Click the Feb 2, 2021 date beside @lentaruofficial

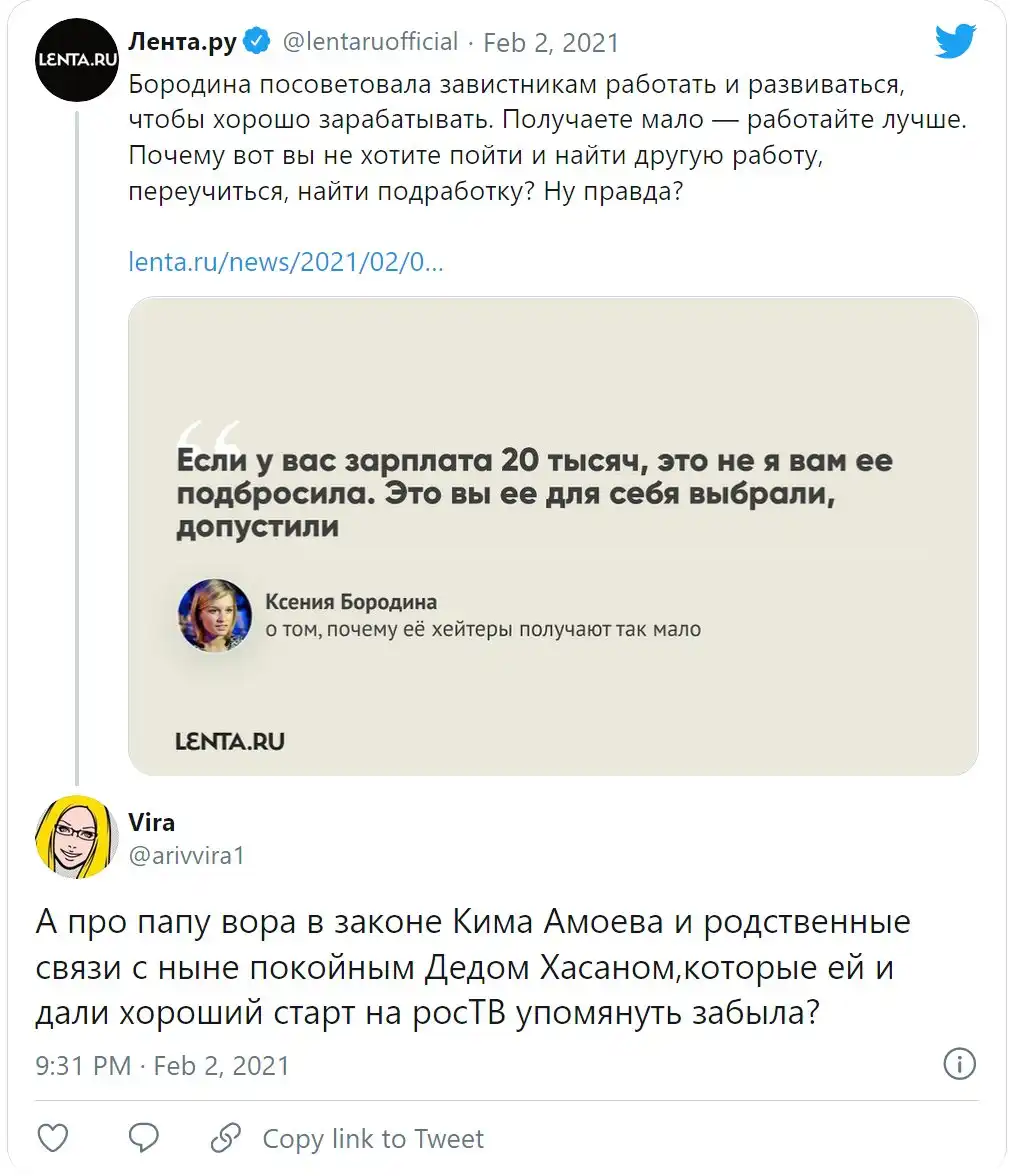551,43
